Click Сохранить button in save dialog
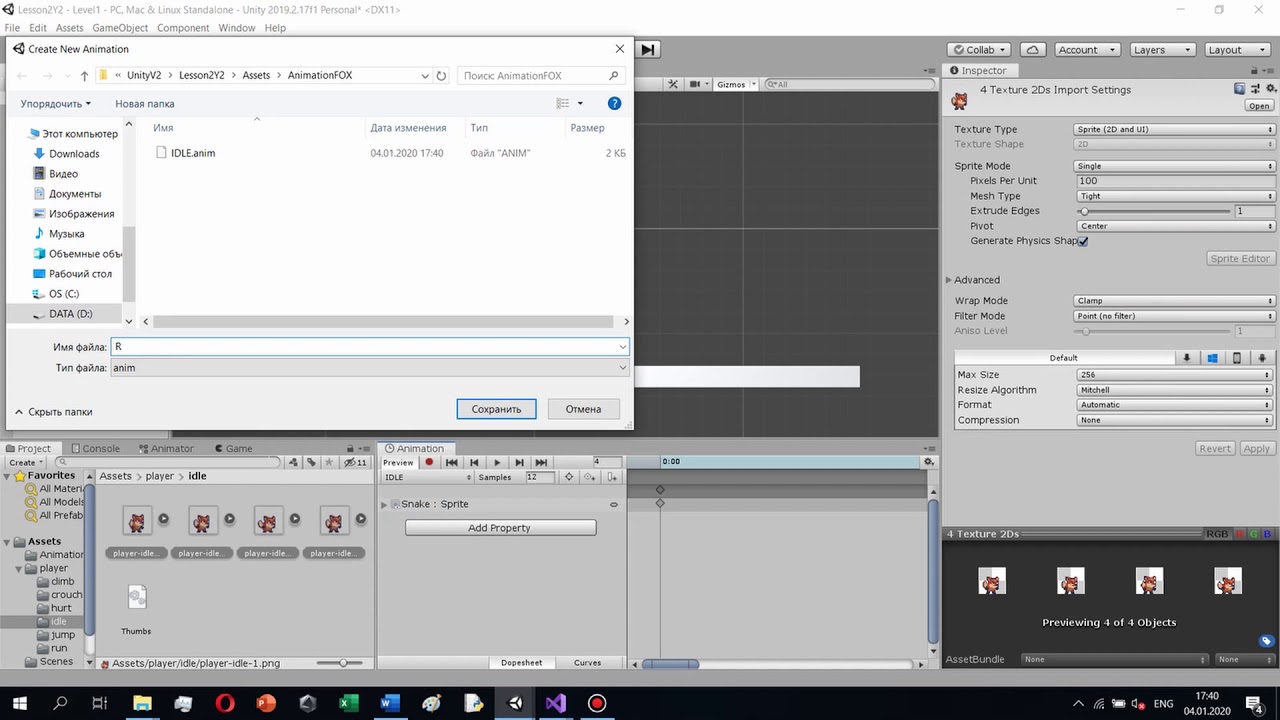The height and width of the screenshot is (720, 1280). [x=496, y=409]
